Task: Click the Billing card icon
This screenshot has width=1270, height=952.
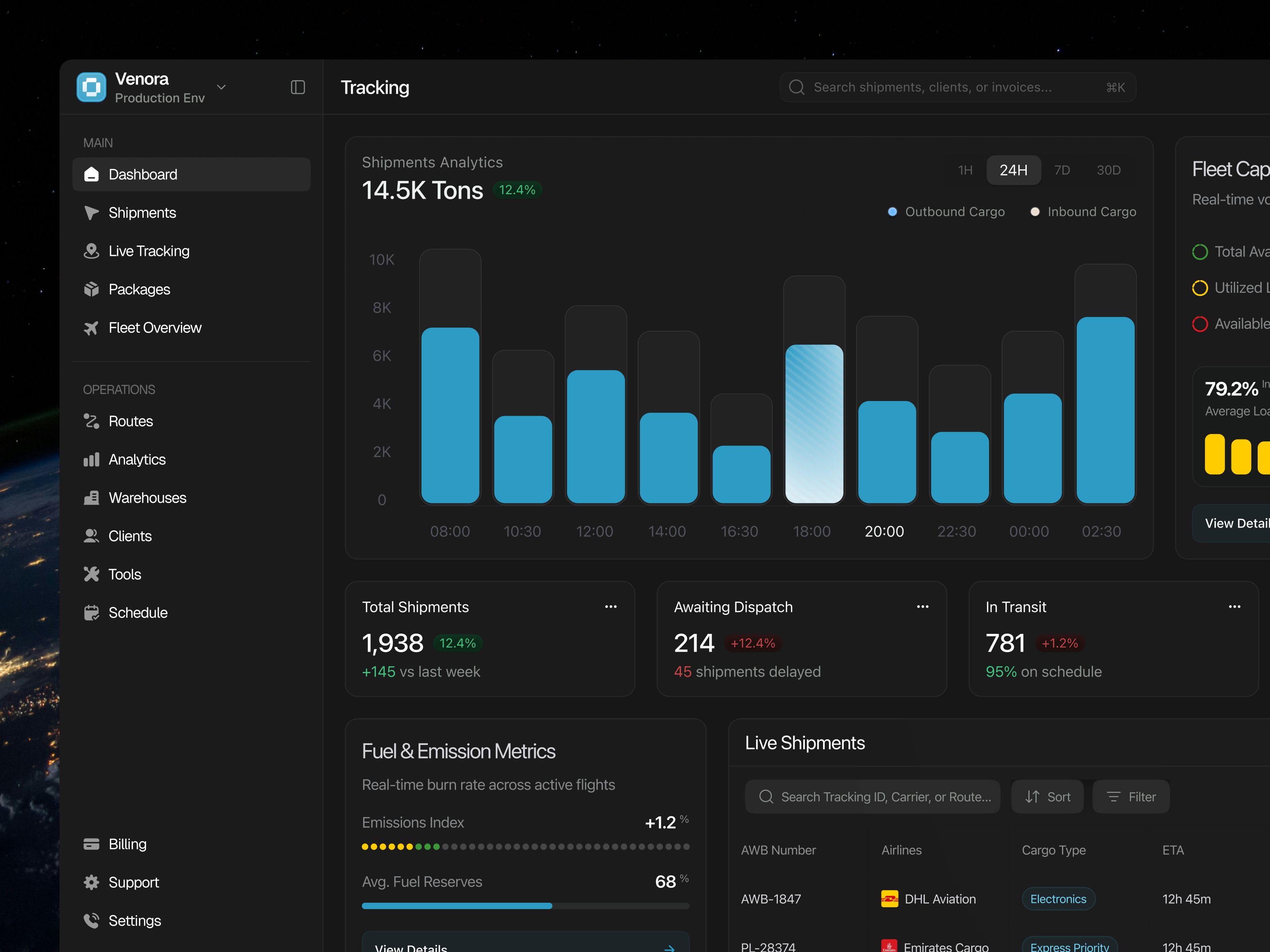Action: [91, 844]
